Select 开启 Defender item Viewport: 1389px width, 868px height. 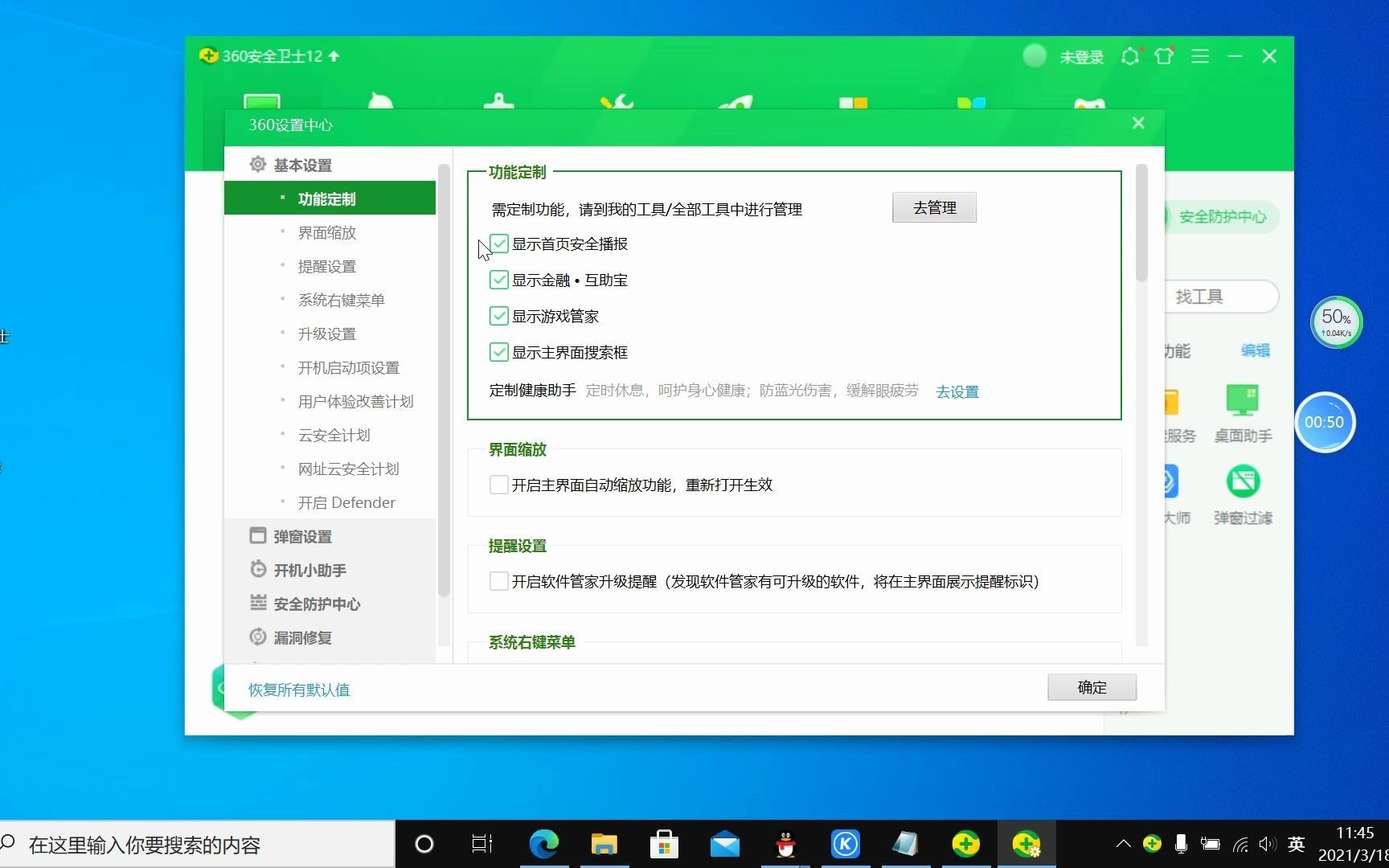tap(346, 502)
